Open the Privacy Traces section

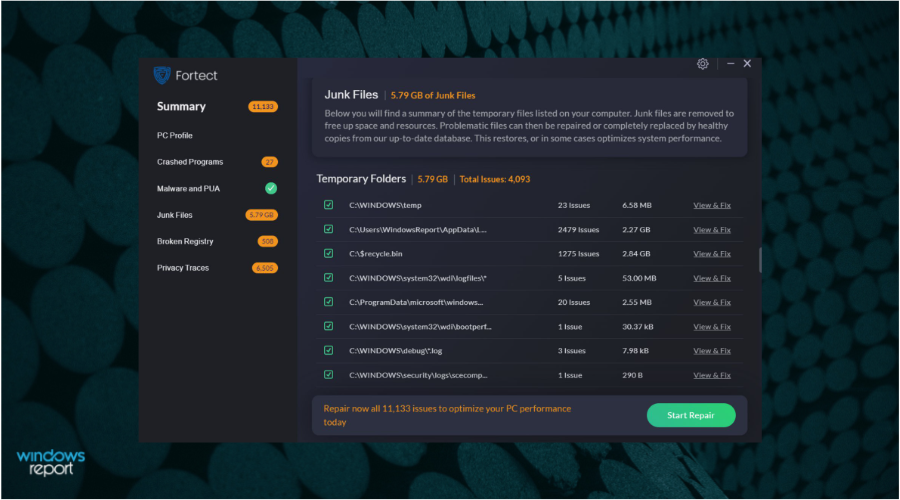point(183,268)
